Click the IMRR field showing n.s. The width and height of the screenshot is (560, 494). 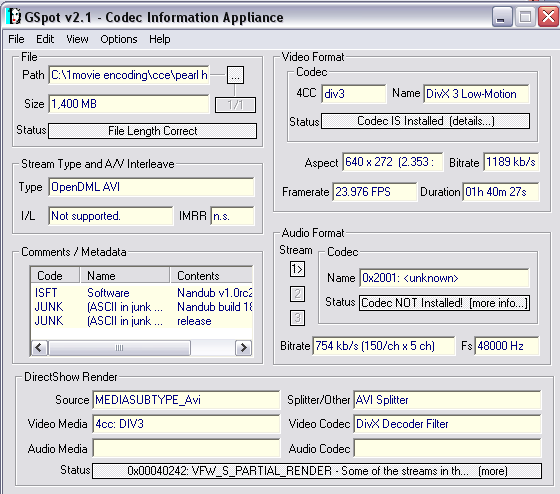(x=232, y=216)
